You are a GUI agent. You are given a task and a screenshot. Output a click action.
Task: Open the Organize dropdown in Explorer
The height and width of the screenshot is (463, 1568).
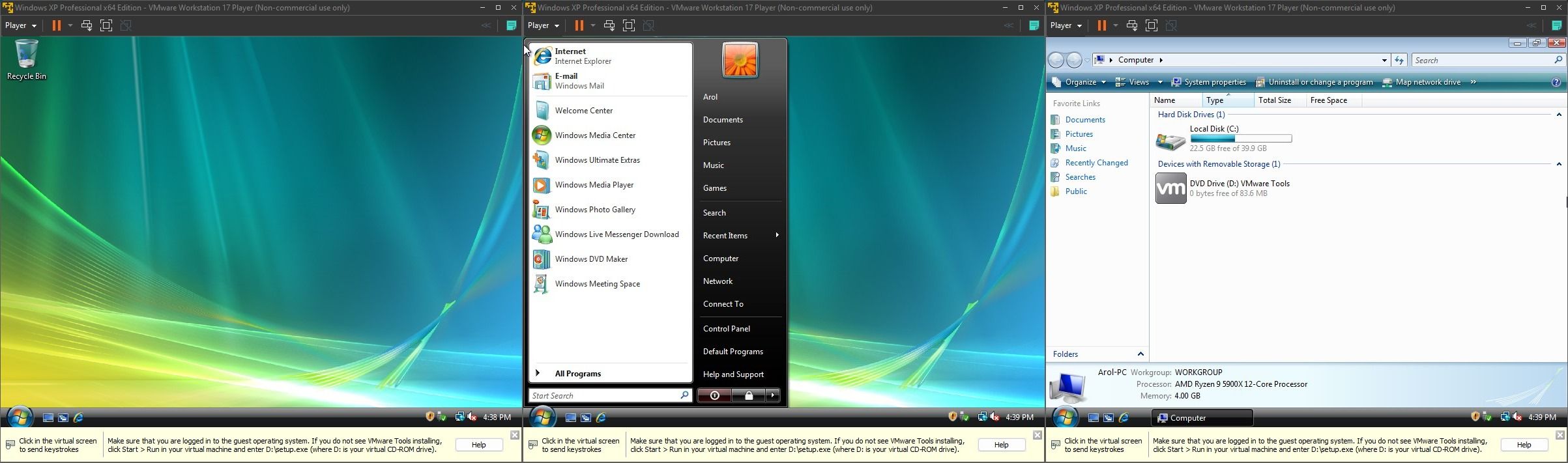(1079, 82)
